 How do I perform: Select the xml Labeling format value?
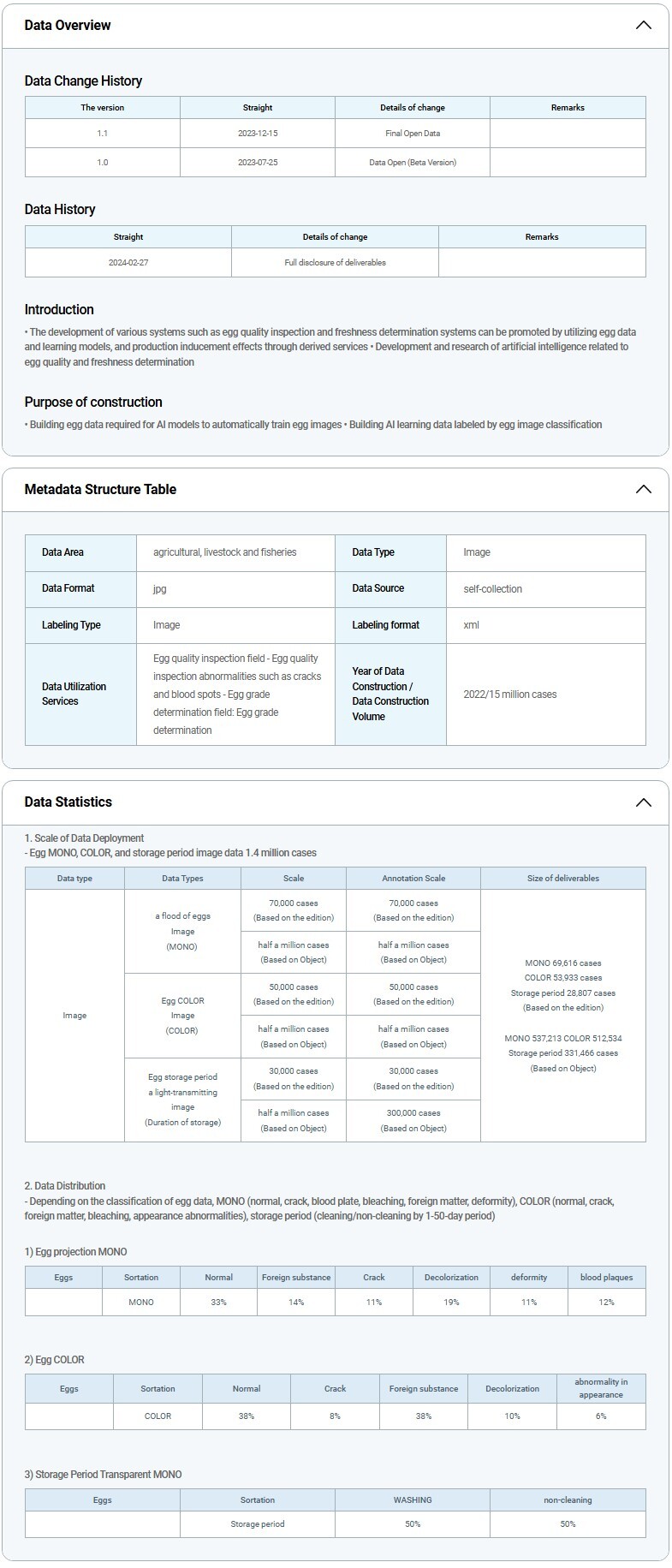click(x=471, y=625)
